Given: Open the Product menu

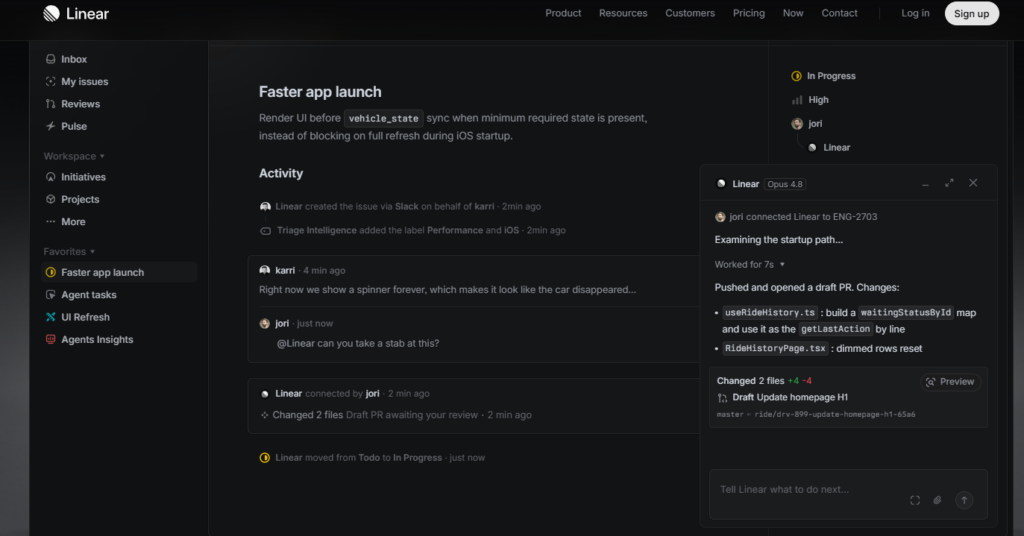Looking at the screenshot, I should pyautogui.click(x=563, y=13).
